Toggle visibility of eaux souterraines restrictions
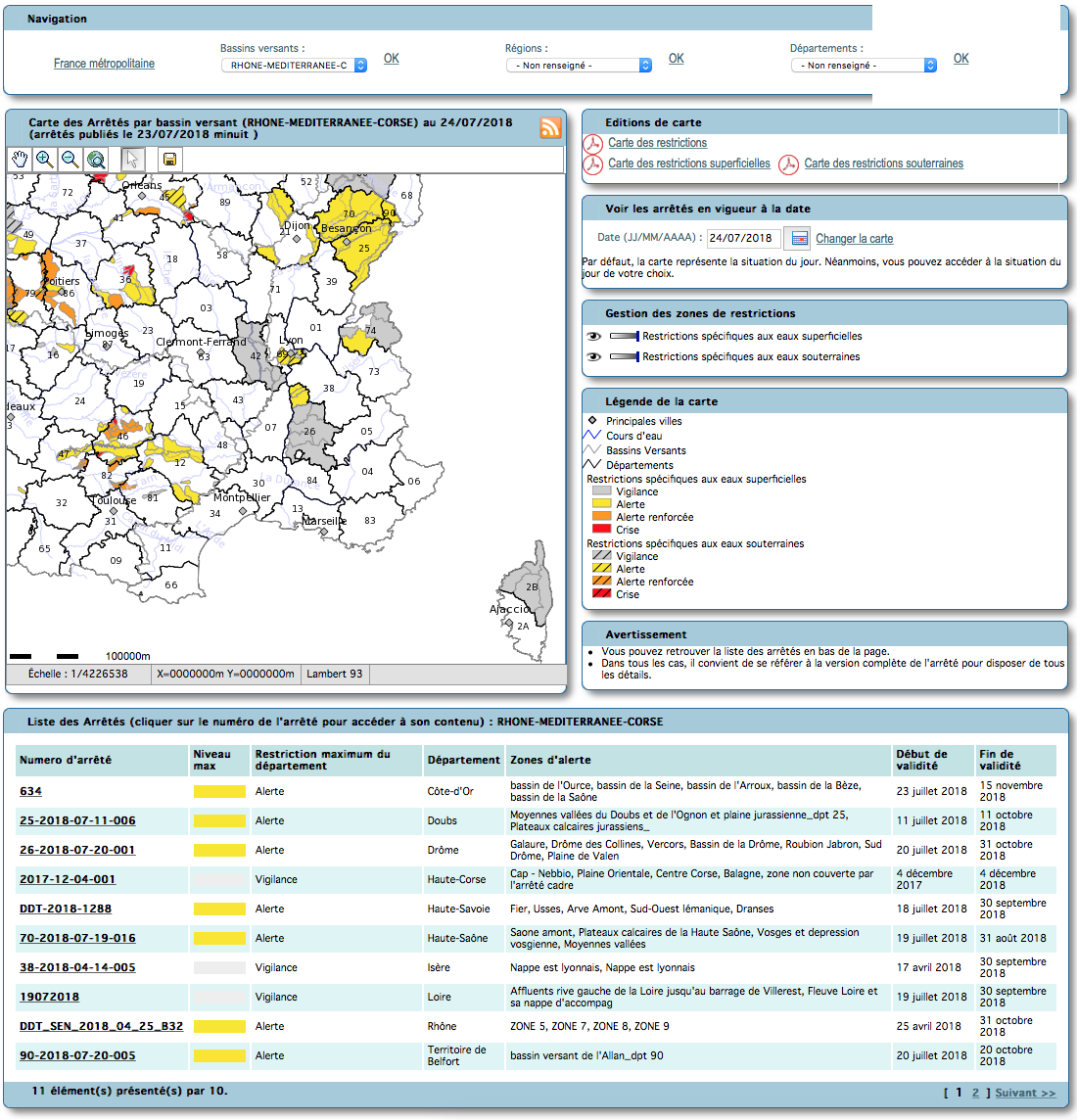The image size is (1077, 1120). 593,357
